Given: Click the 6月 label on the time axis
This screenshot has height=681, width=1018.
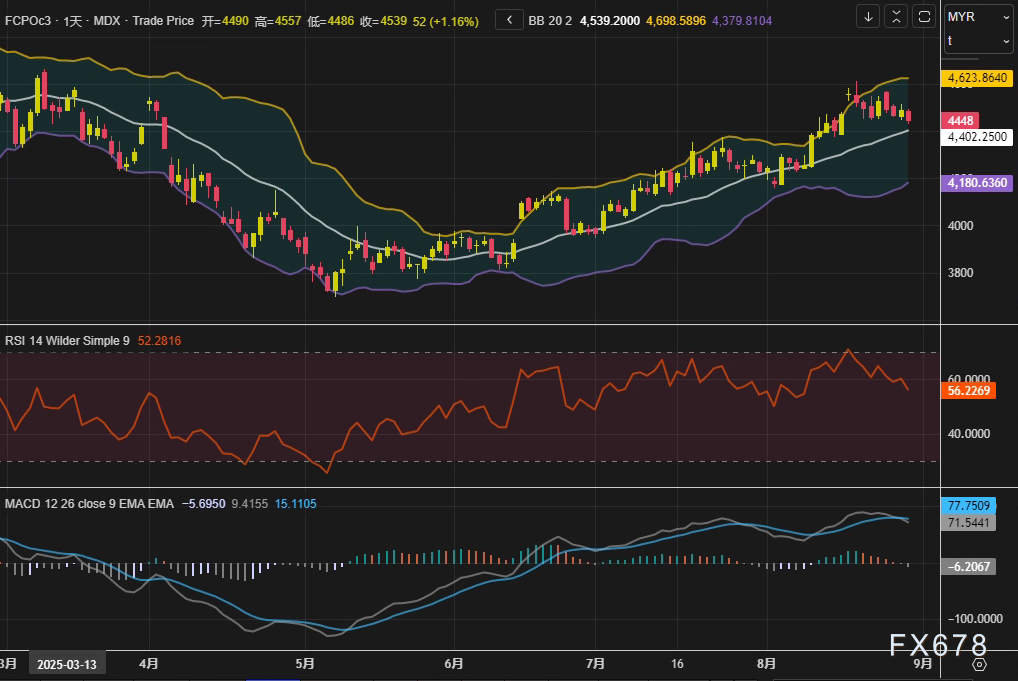Looking at the screenshot, I should pos(454,663).
